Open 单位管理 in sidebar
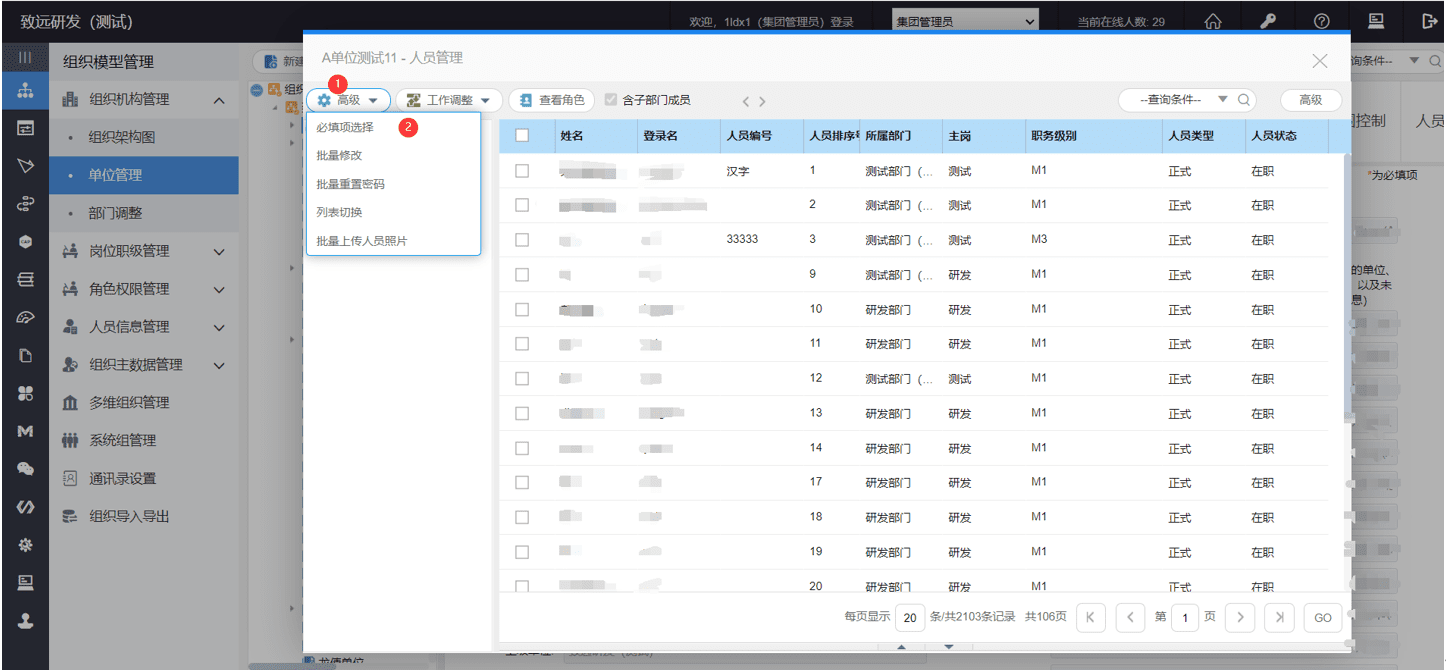The image size is (1446, 670). click(x=144, y=175)
